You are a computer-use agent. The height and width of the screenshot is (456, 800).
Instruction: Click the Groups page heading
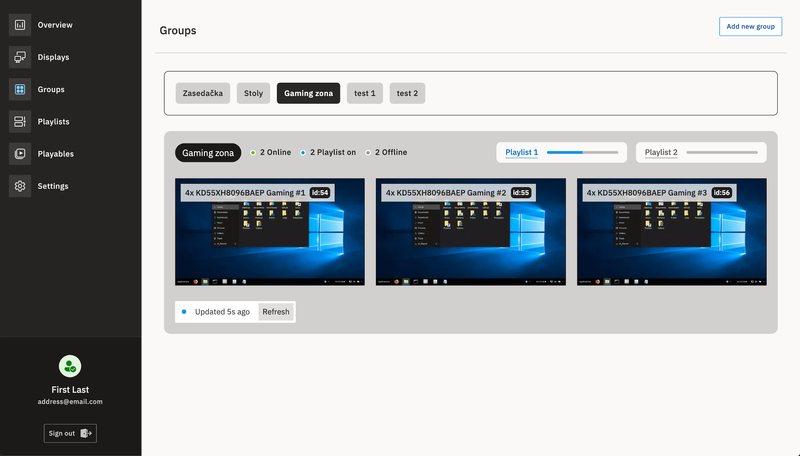click(x=178, y=31)
